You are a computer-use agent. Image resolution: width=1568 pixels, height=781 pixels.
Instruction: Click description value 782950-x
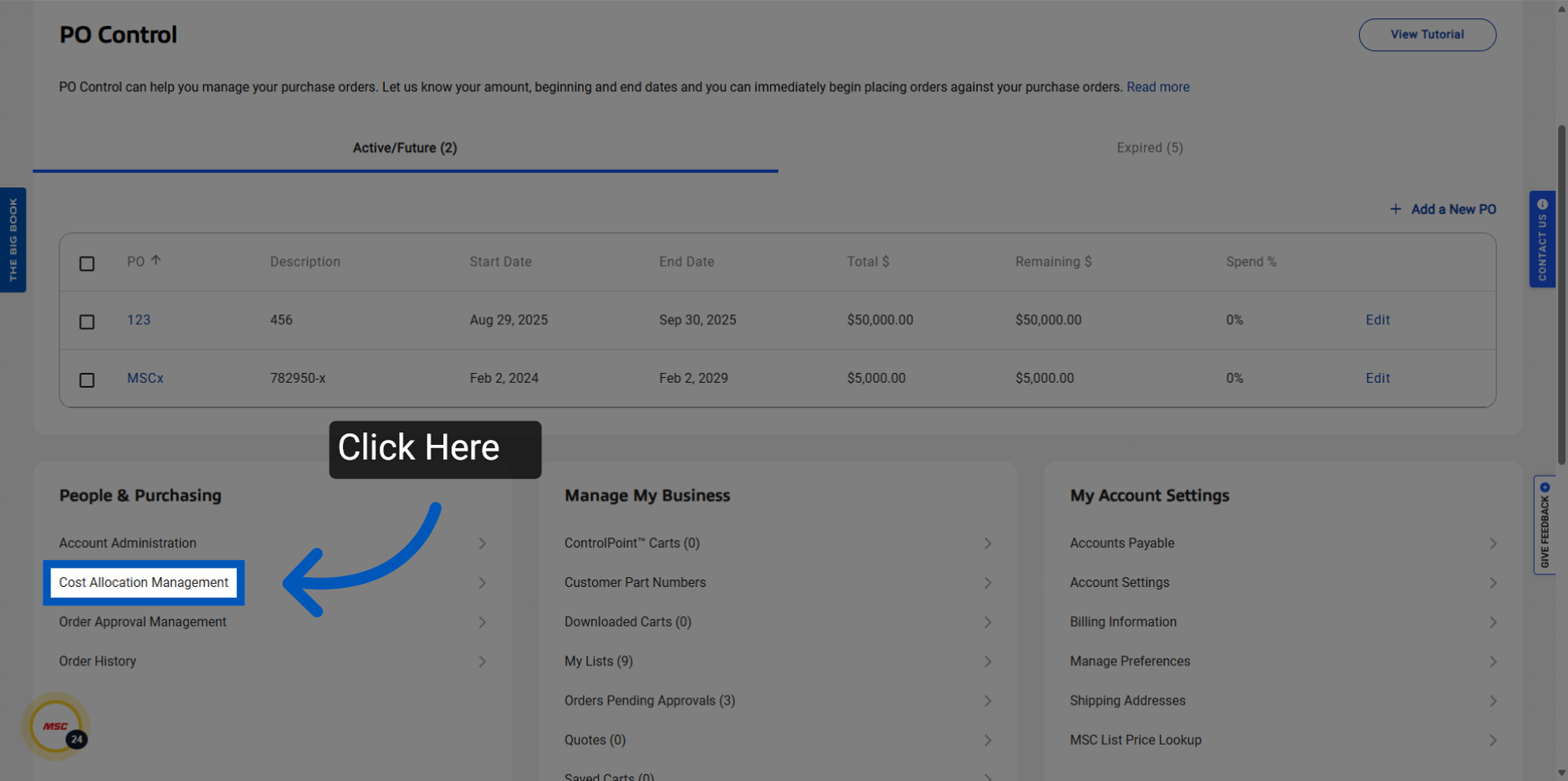pos(298,378)
